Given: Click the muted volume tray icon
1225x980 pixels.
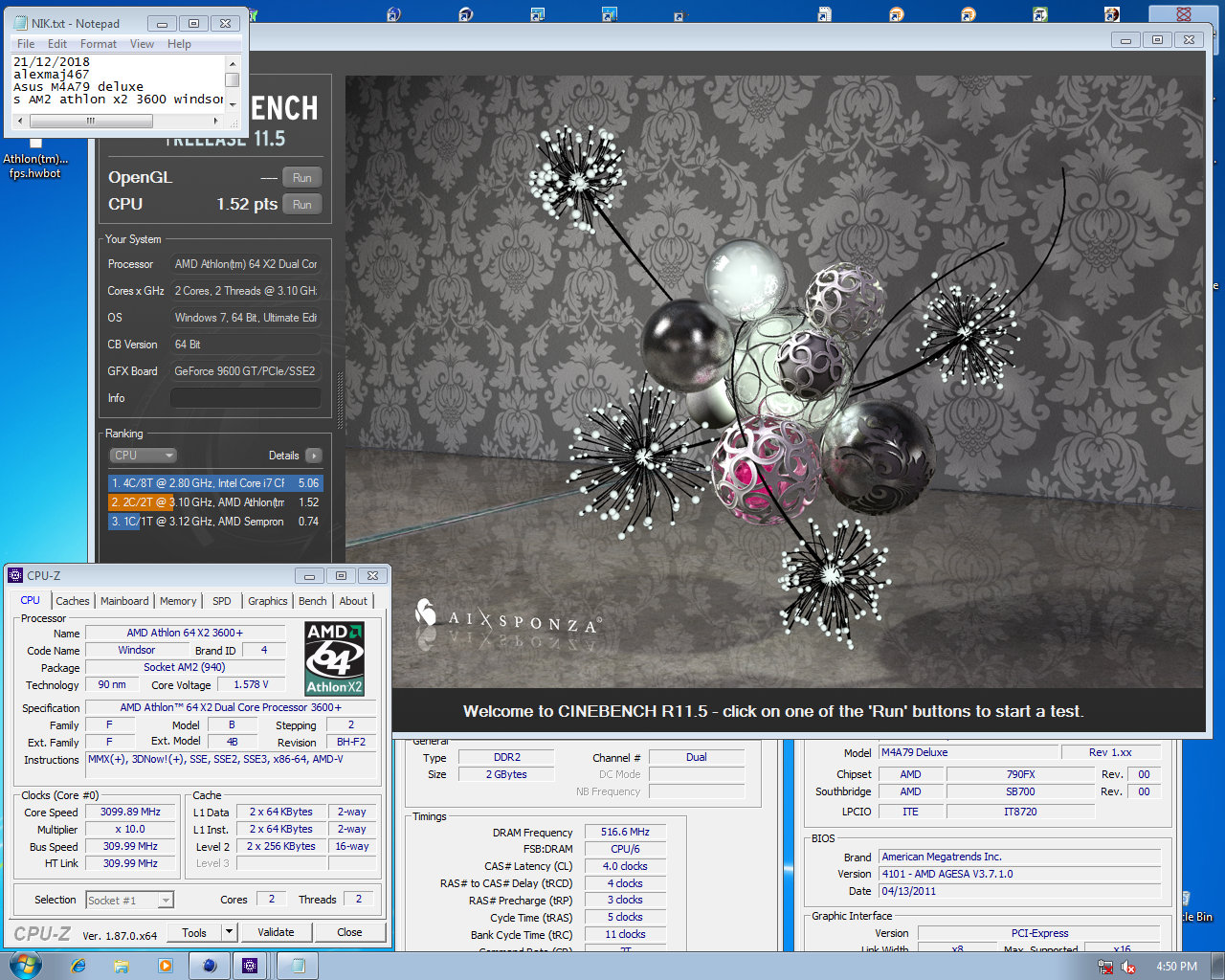Looking at the screenshot, I should click(1128, 967).
